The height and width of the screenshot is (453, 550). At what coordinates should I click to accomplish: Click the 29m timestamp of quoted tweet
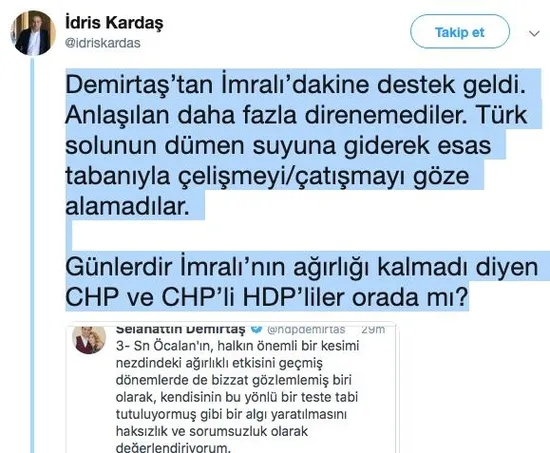373,329
